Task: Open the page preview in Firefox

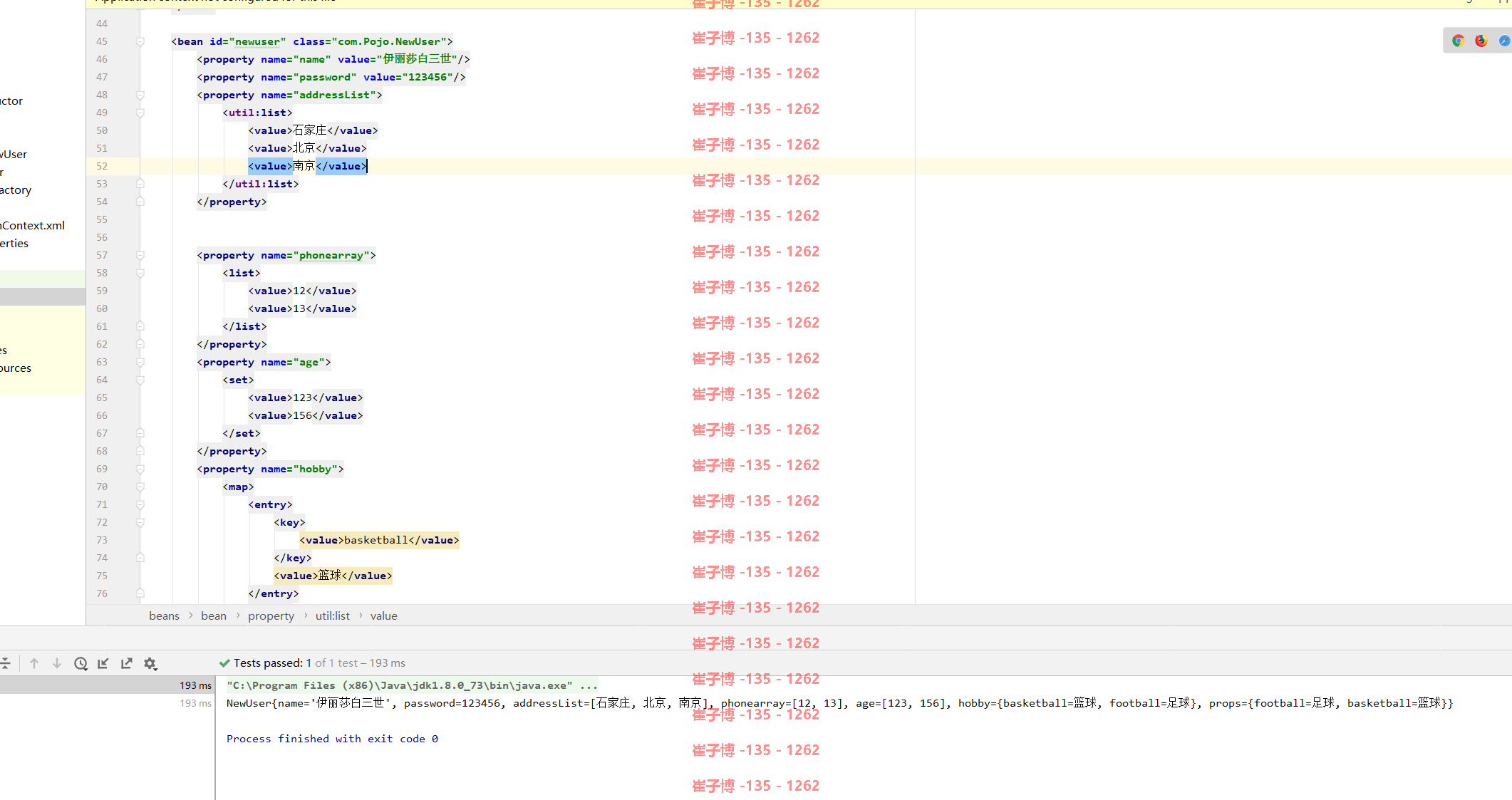Action: pyautogui.click(x=1481, y=41)
